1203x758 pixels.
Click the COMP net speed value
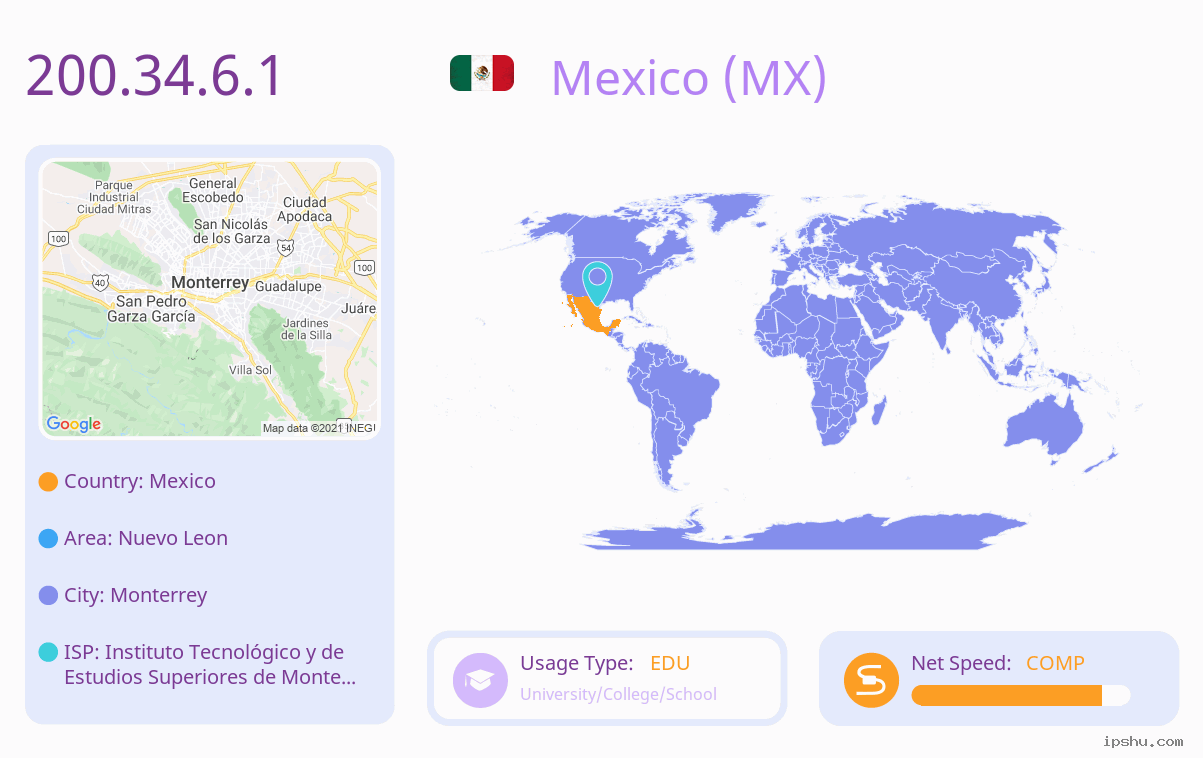(1055, 663)
